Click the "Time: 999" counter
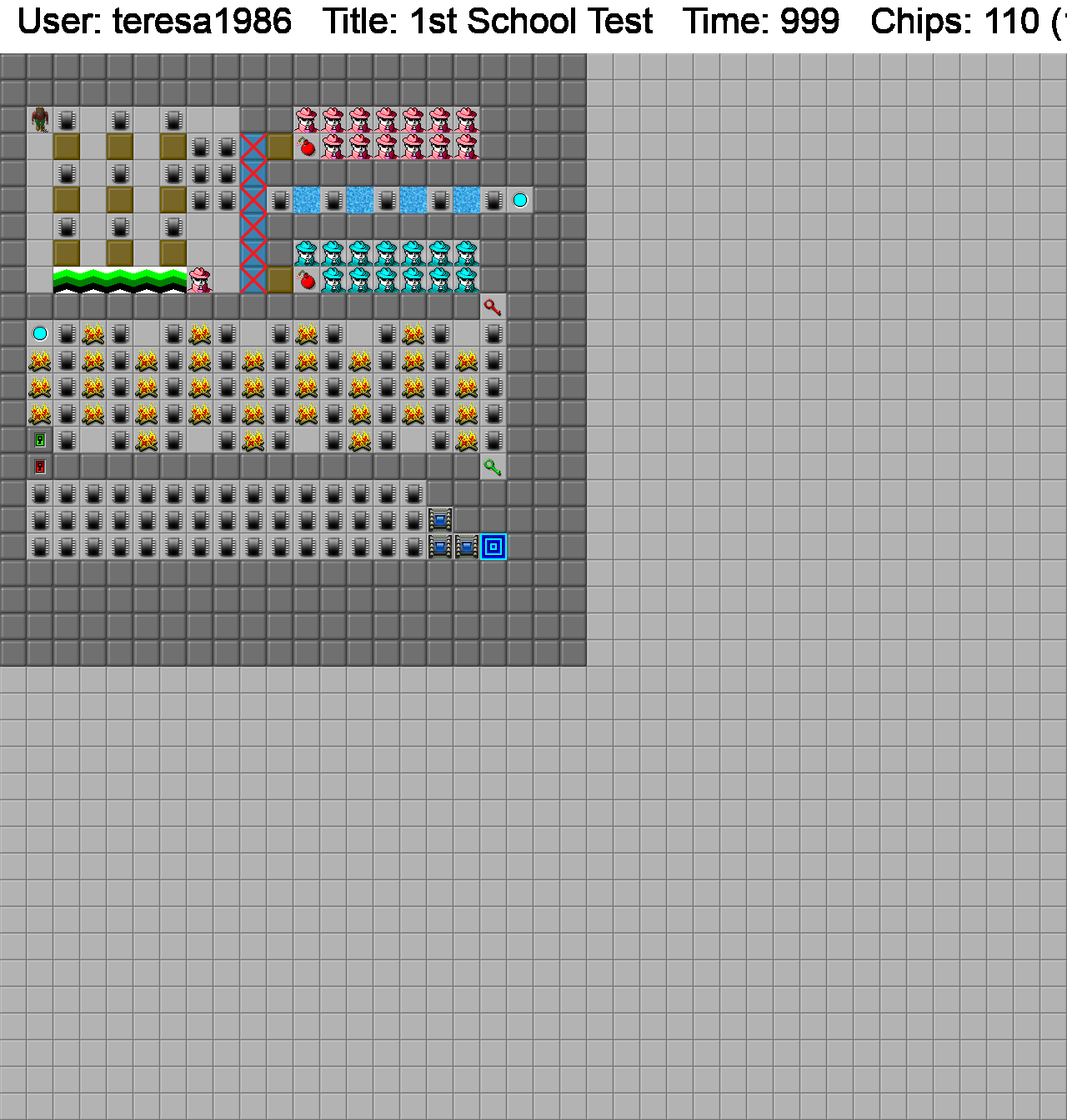Viewport: 1067px width, 1120px height. [761, 22]
